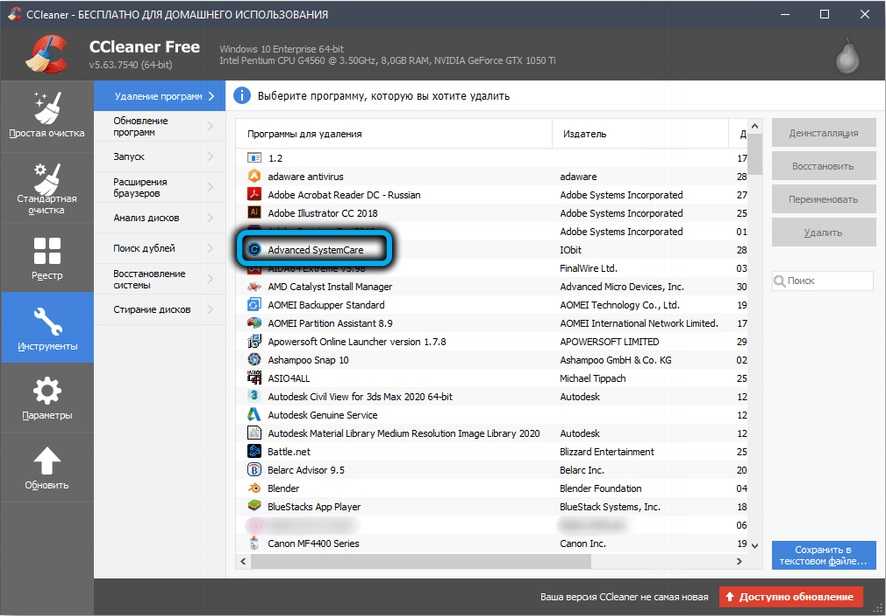Select the Adobe Illustrator CC 2018 icon
The height and width of the screenshot is (616, 886).
point(254,212)
